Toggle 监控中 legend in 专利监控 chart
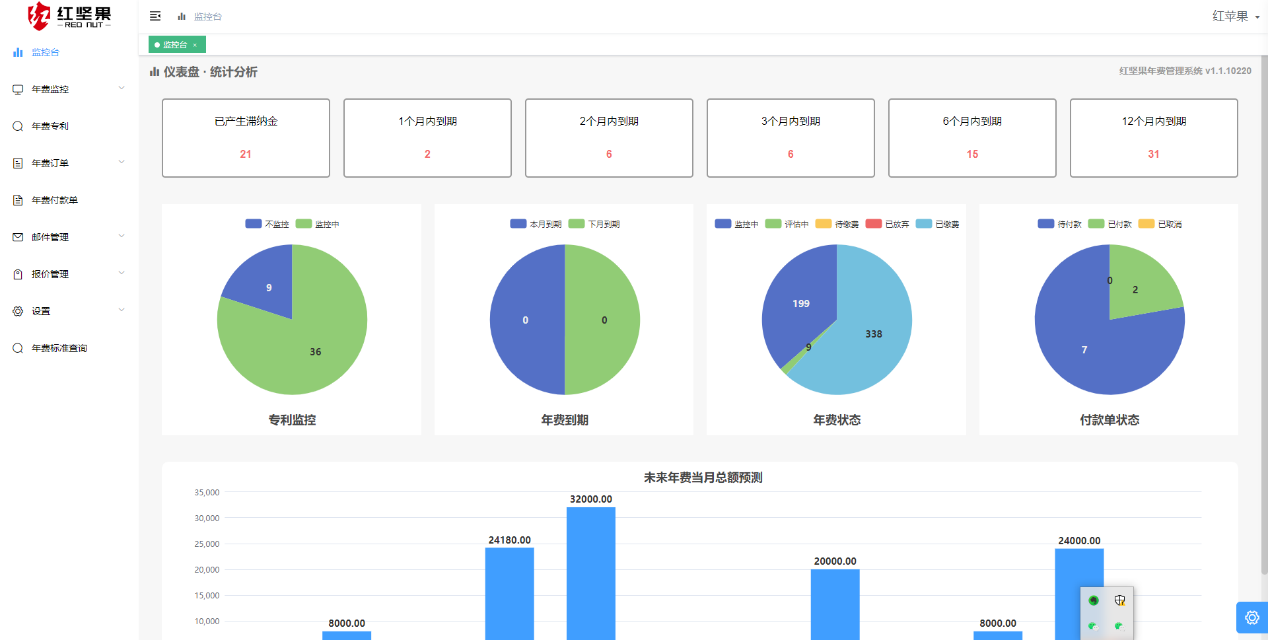Viewport: 1268px width, 640px height. click(317, 224)
